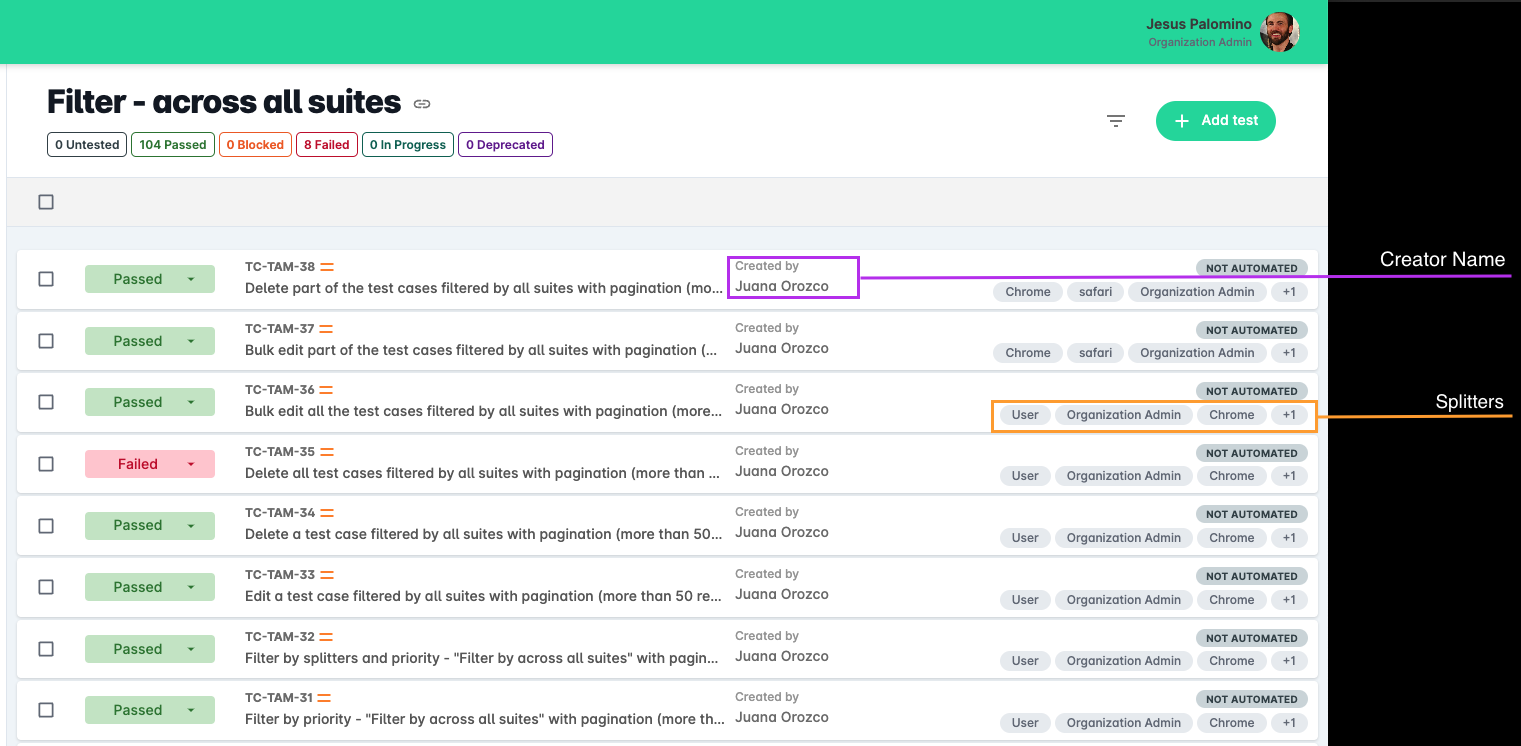Click the priority icon next to TC-TAM-34
Viewport: 1521px width, 746px height.
coord(327,513)
